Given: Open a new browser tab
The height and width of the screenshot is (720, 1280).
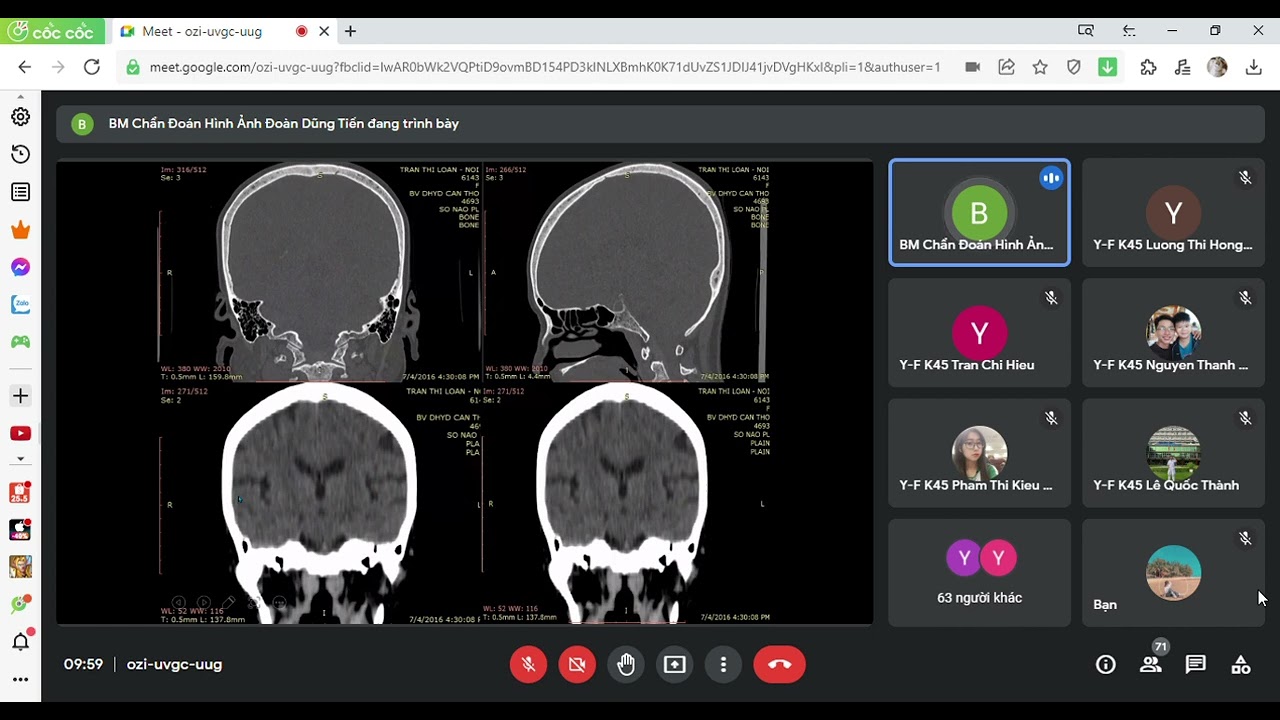Looking at the screenshot, I should (350, 31).
